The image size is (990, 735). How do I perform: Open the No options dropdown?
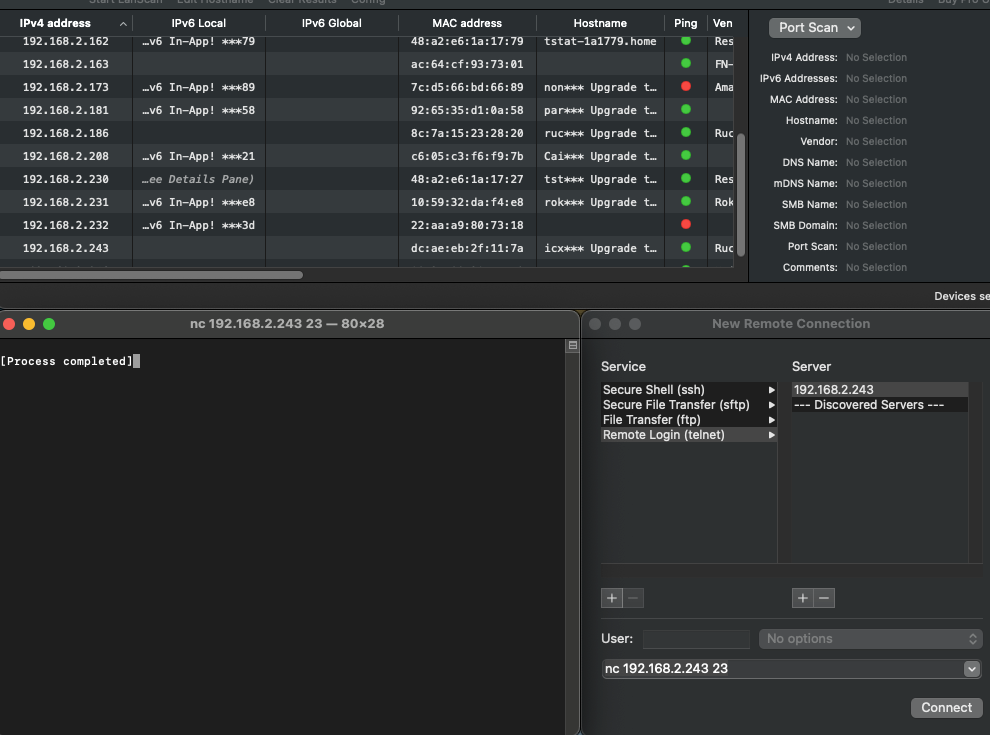point(870,638)
